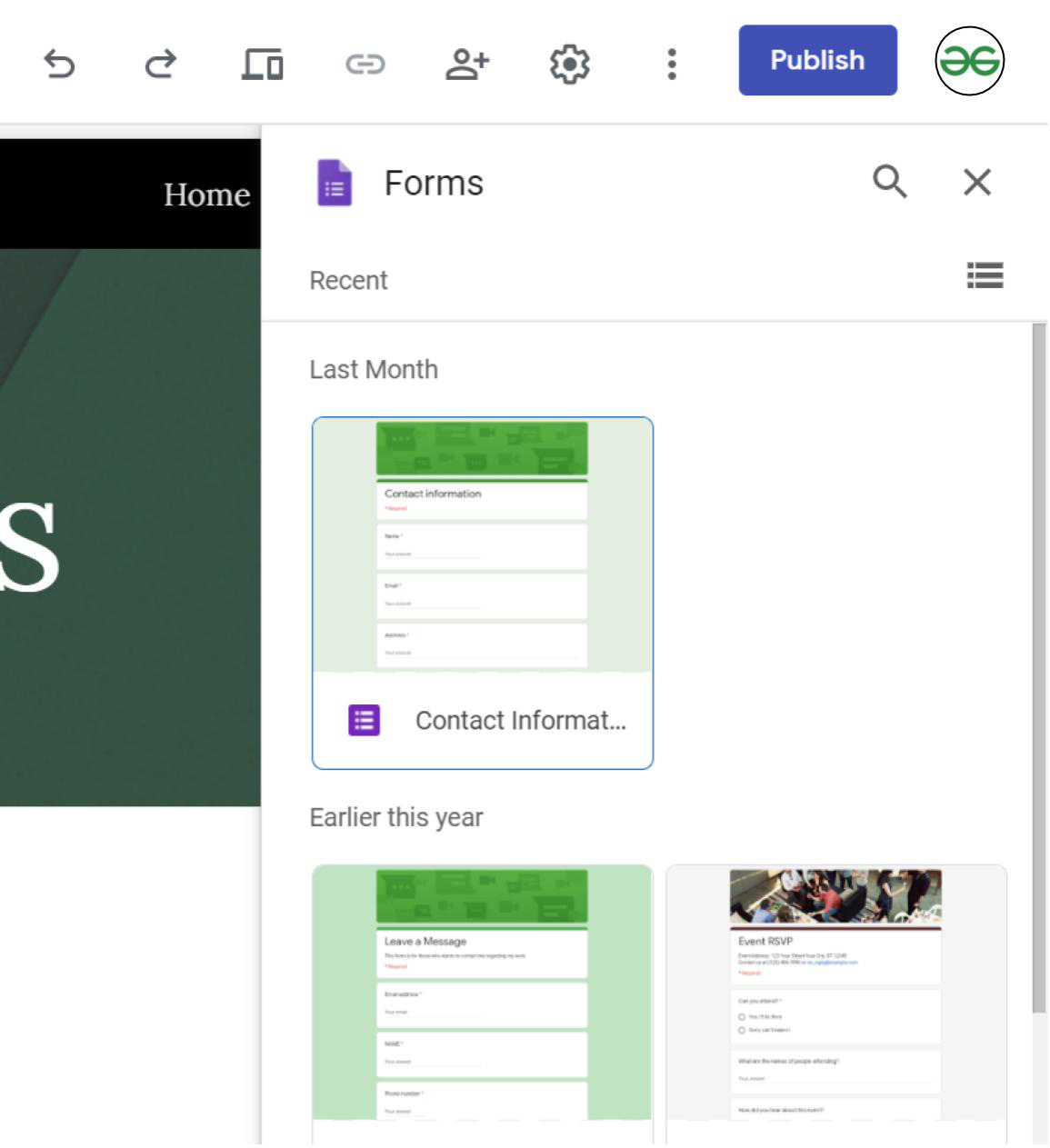The height and width of the screenshot is (1148, 1050).
Task: Click the purple Forms logo icon
Action: coord(335,183)
